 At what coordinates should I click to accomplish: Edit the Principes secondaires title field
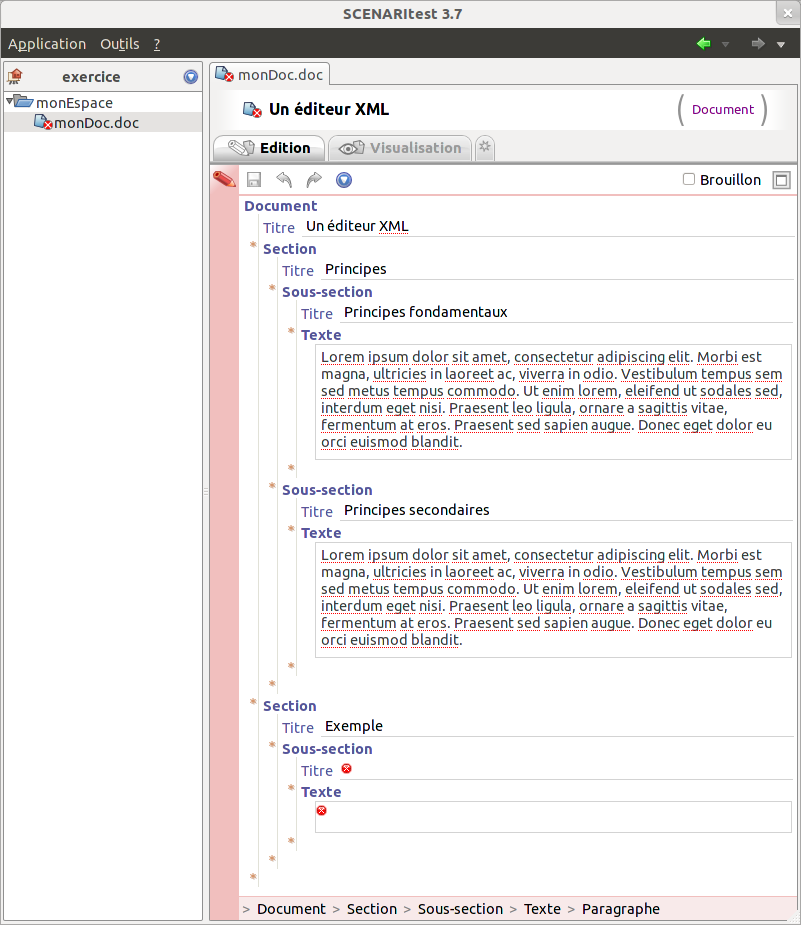tap(567, 511)
